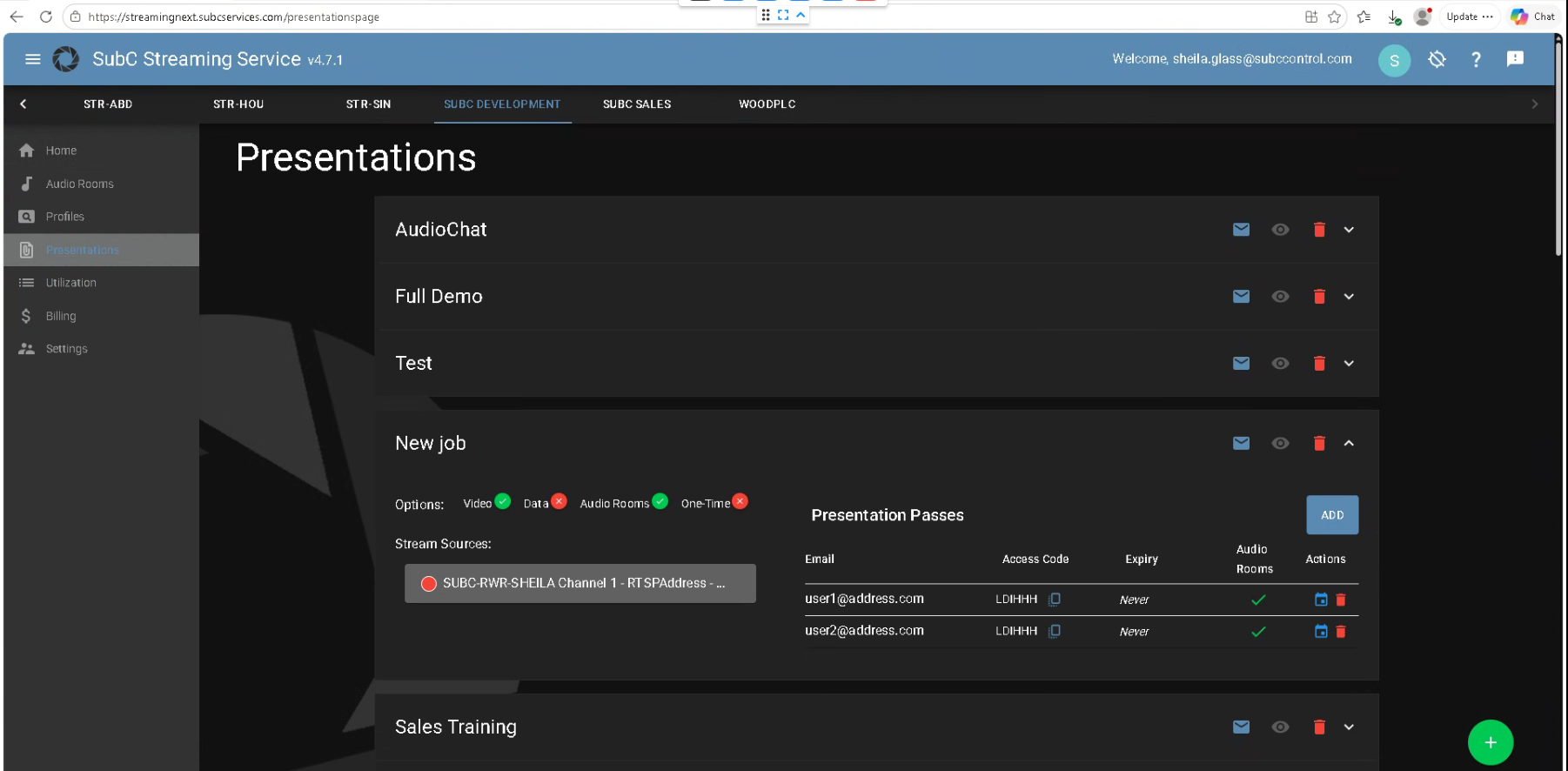Delete the Test presentation
The height and width of the screenshot is (771, 1568).
coord(1319,364)
